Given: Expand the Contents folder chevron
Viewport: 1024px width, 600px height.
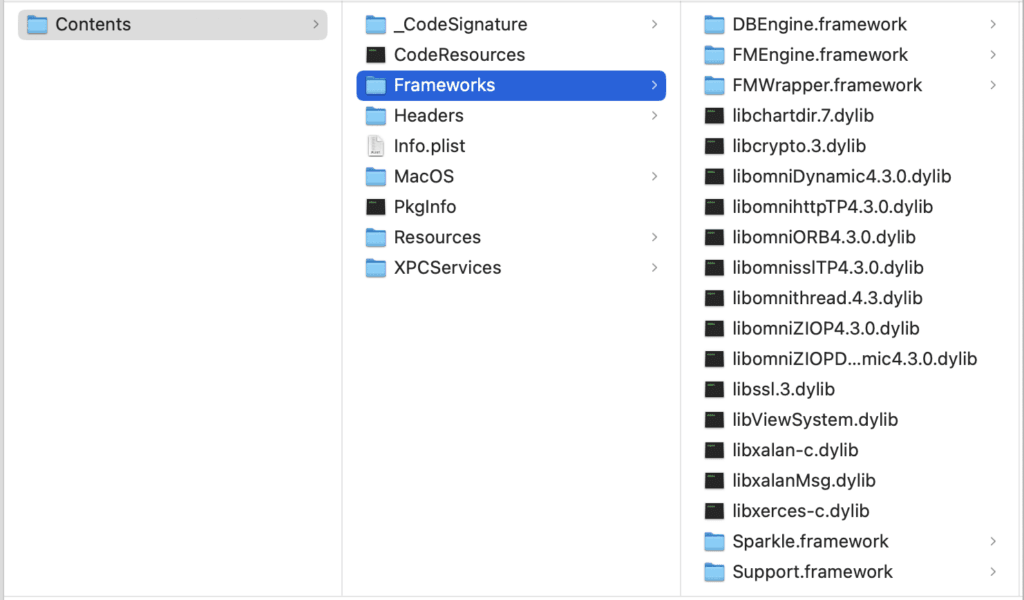Looking at the screenshot, I should 316,24.
